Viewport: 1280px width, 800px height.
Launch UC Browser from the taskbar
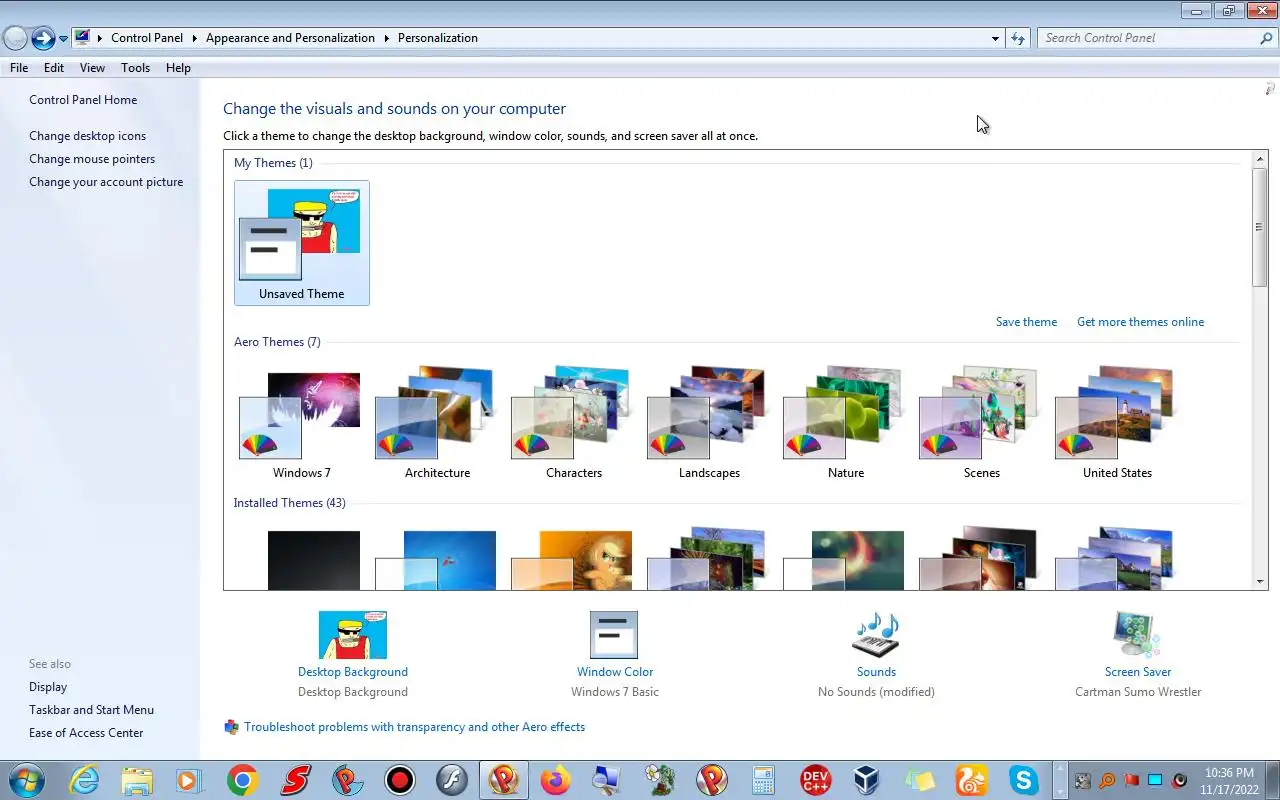click(x=971, y=780)
